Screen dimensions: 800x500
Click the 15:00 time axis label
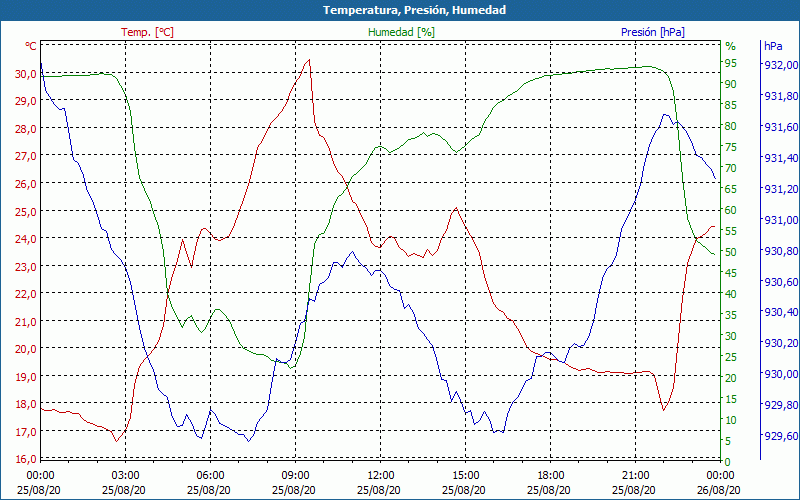465,476
